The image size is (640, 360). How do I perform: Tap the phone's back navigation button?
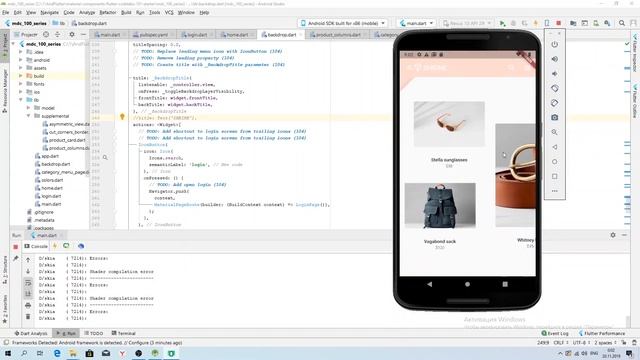coord(429,284)
